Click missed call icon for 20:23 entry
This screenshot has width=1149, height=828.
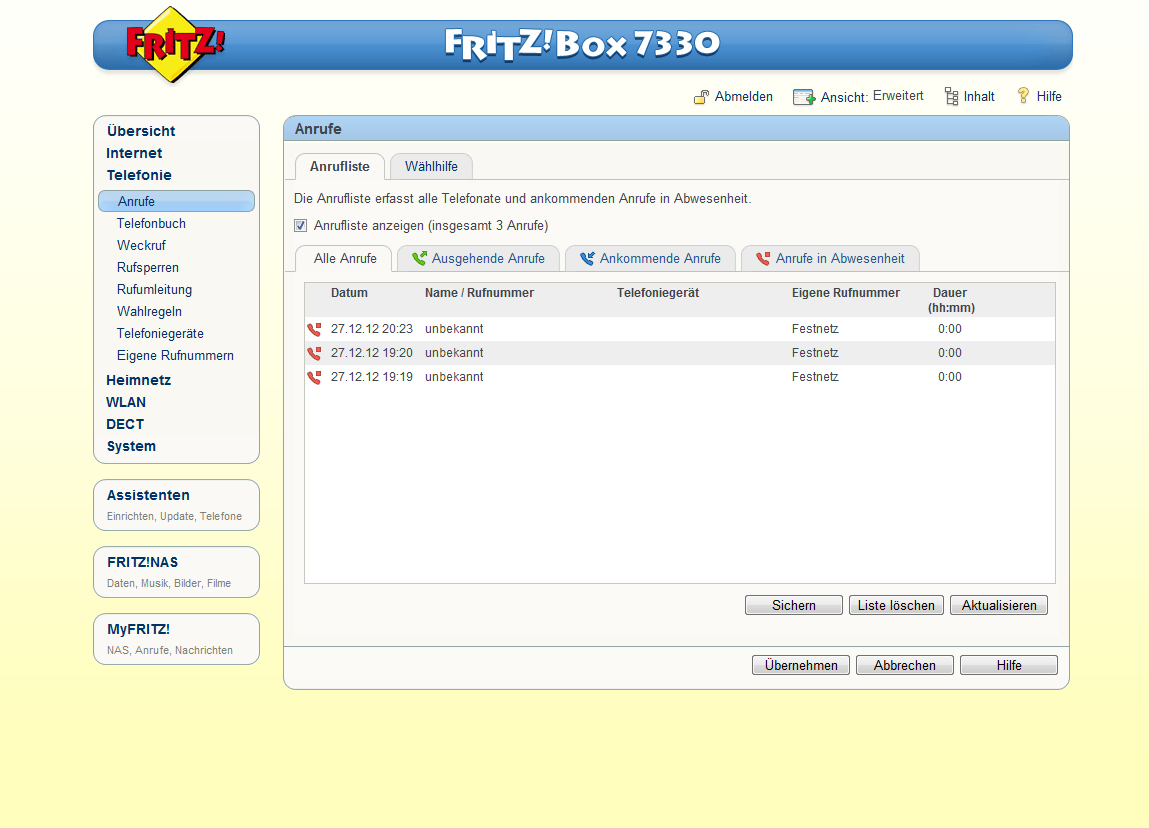(x=314, y=329)
